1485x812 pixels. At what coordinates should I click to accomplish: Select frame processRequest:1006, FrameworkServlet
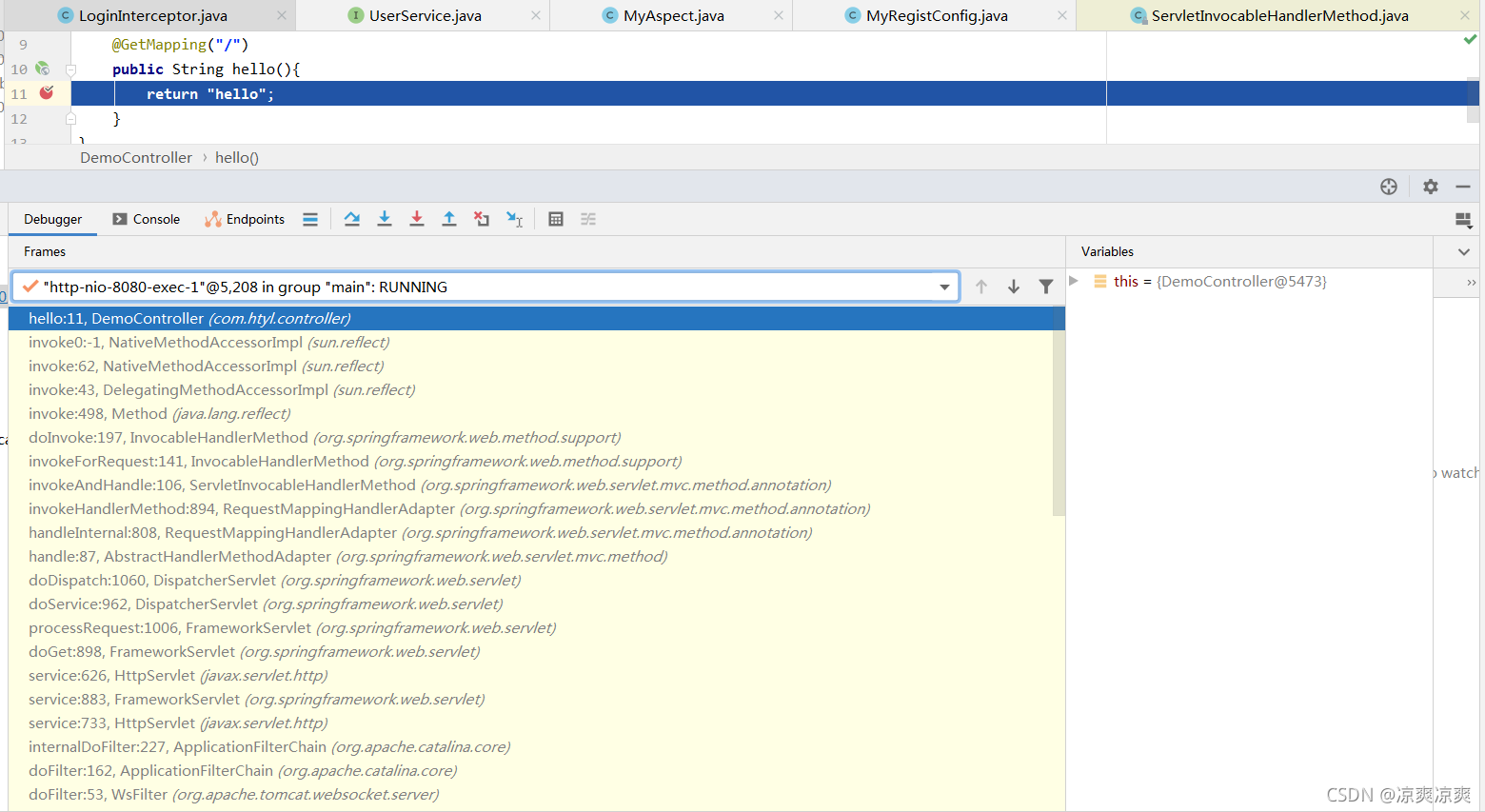531,627
